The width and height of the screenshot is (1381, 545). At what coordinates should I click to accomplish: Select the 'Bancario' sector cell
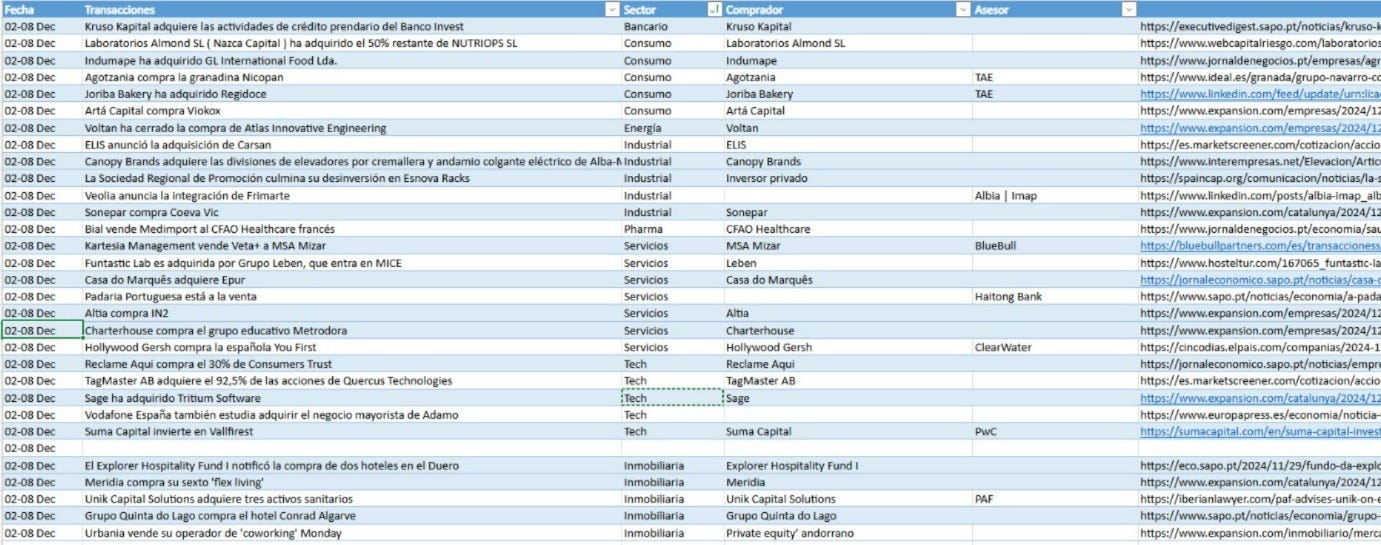tap(671, 26)
